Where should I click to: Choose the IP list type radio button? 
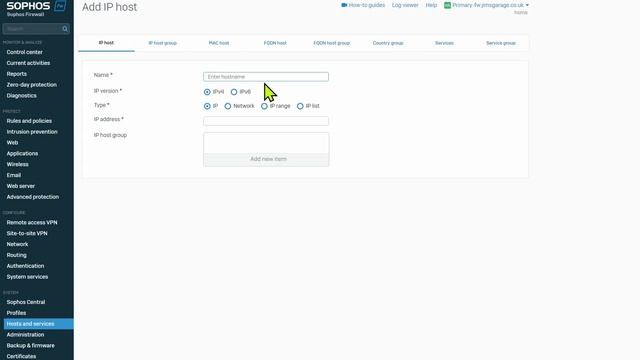300,106
